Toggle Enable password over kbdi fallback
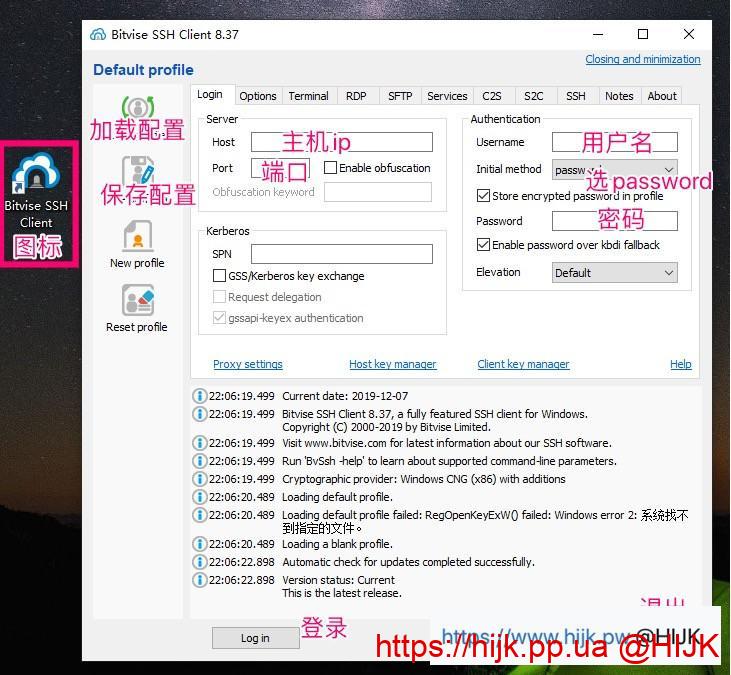The width and height of the screenshot is (731, 675). pyautogui.click(x=483, y=245)
